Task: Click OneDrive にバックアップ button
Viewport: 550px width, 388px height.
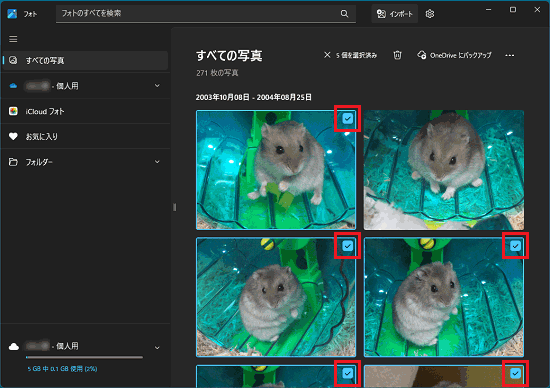Action: click(454, 55)
